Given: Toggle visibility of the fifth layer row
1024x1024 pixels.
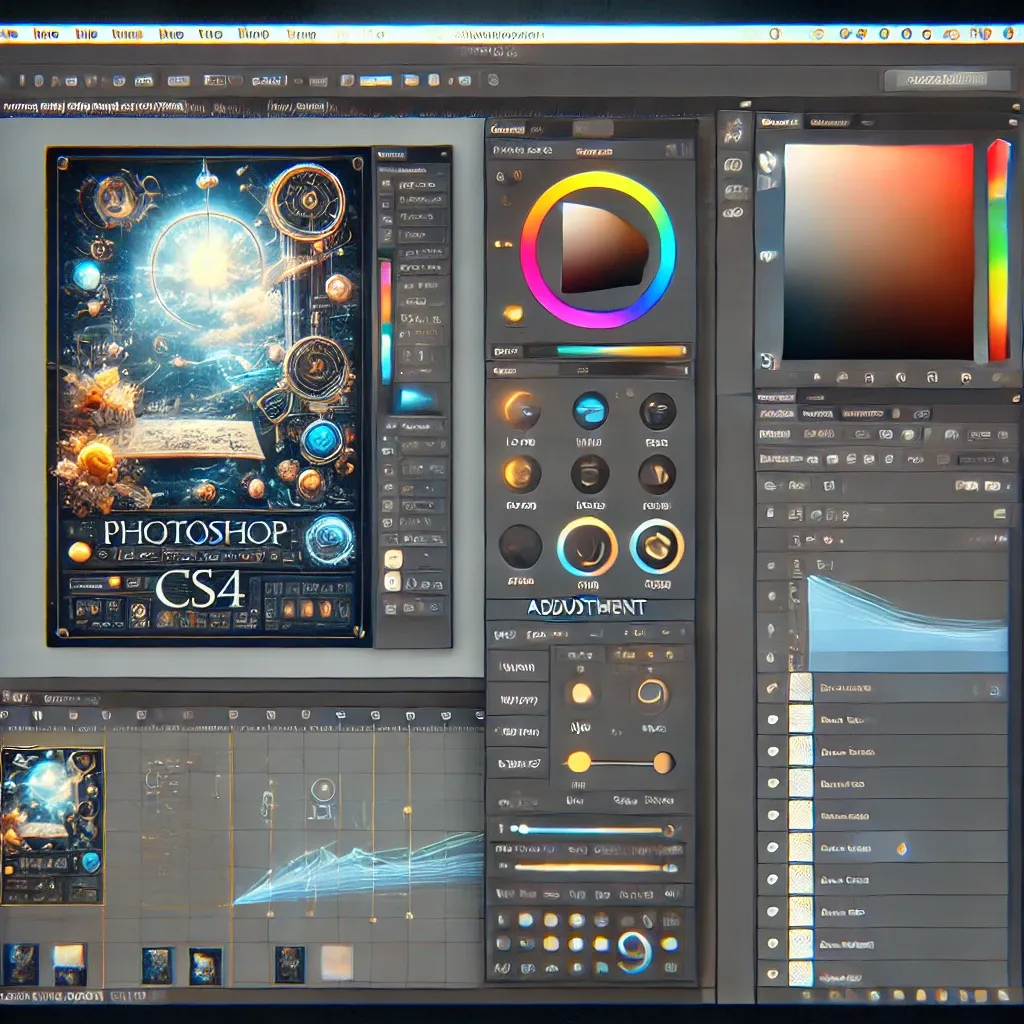Looking at the screenshot, I should [773, 815].
